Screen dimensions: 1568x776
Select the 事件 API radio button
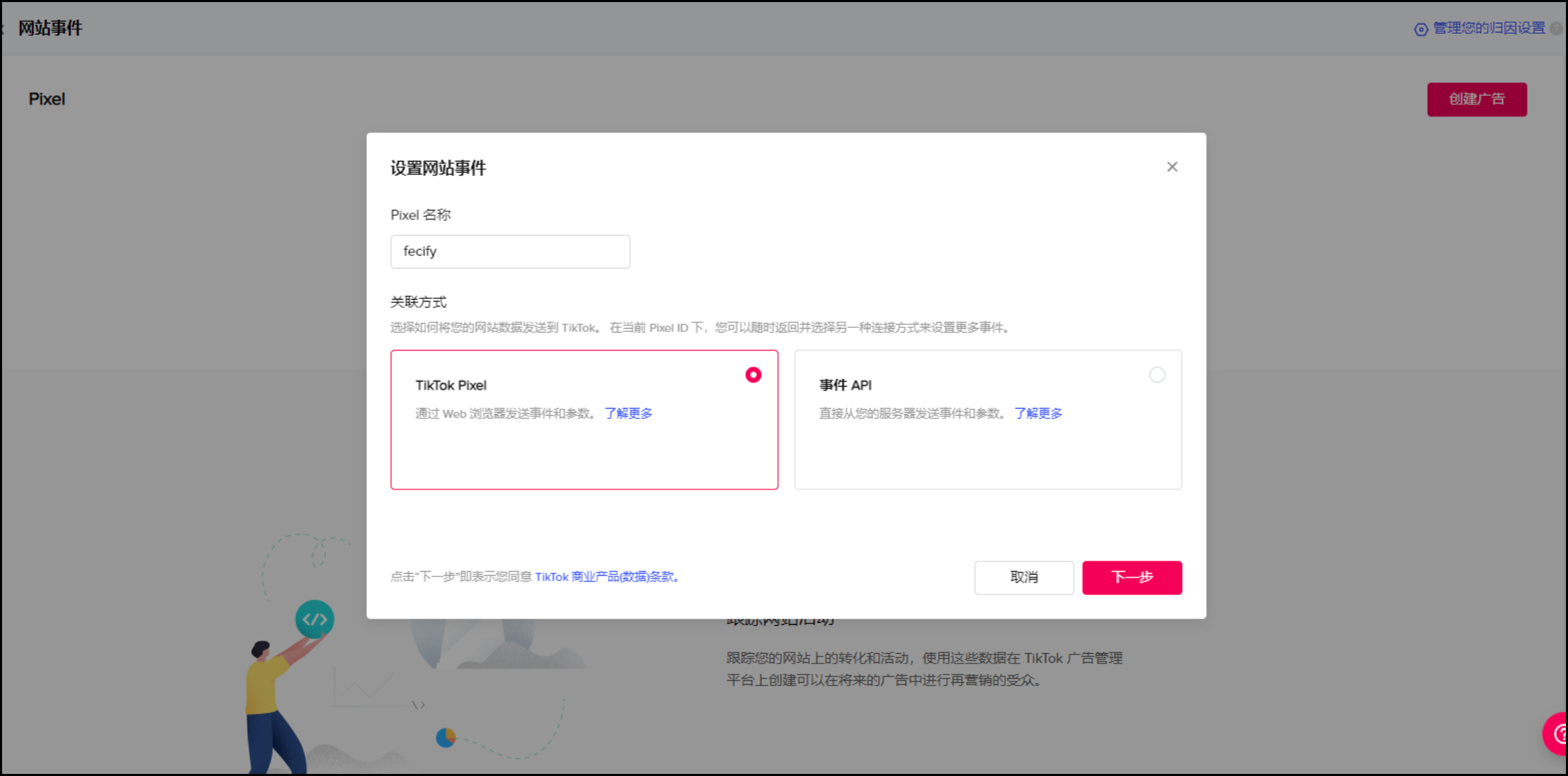[1157, 375]
